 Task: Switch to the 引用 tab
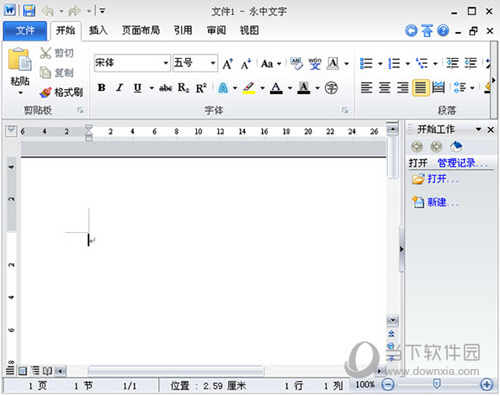coord(183,31)
